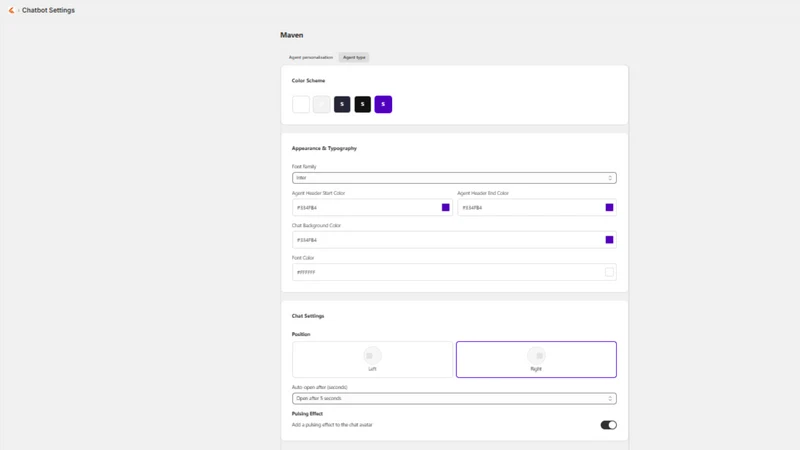The height and width of the screenshot is (450, 800).
Task: Click the Chat Settings heading
Action: (308, 316)
